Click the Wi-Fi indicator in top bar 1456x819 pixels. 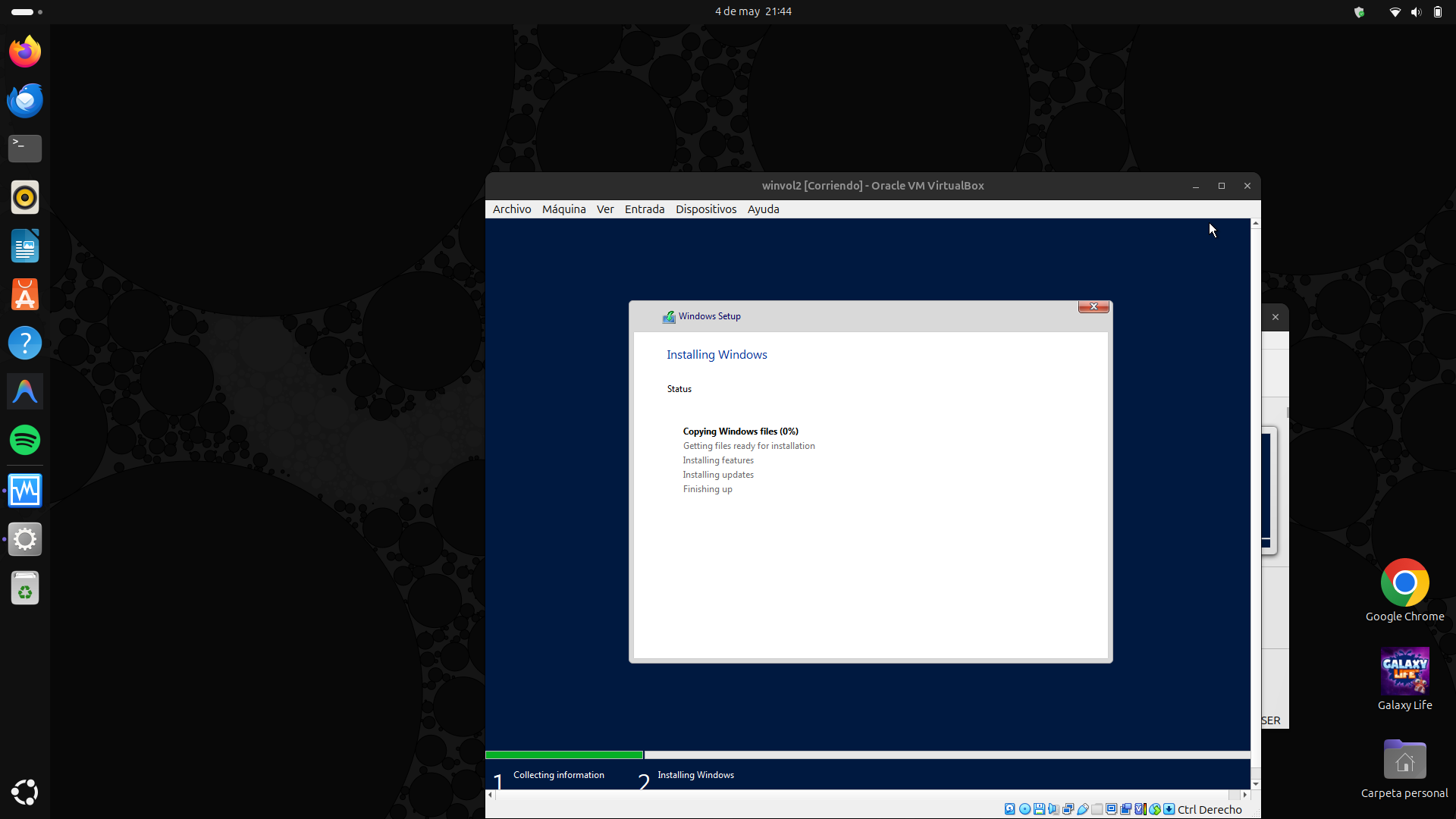coord(1395,12)
